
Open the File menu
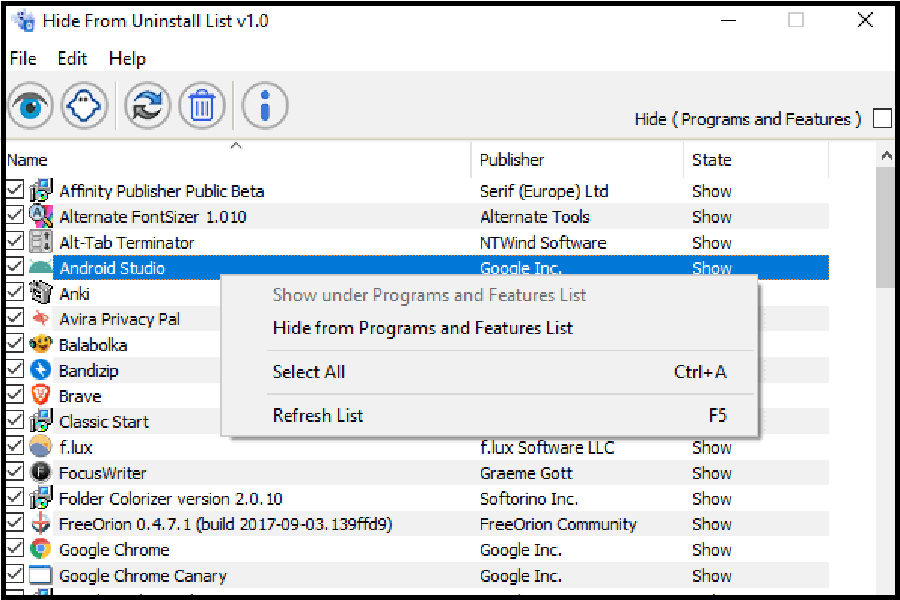pyautogui.click(x=23, y=59)
